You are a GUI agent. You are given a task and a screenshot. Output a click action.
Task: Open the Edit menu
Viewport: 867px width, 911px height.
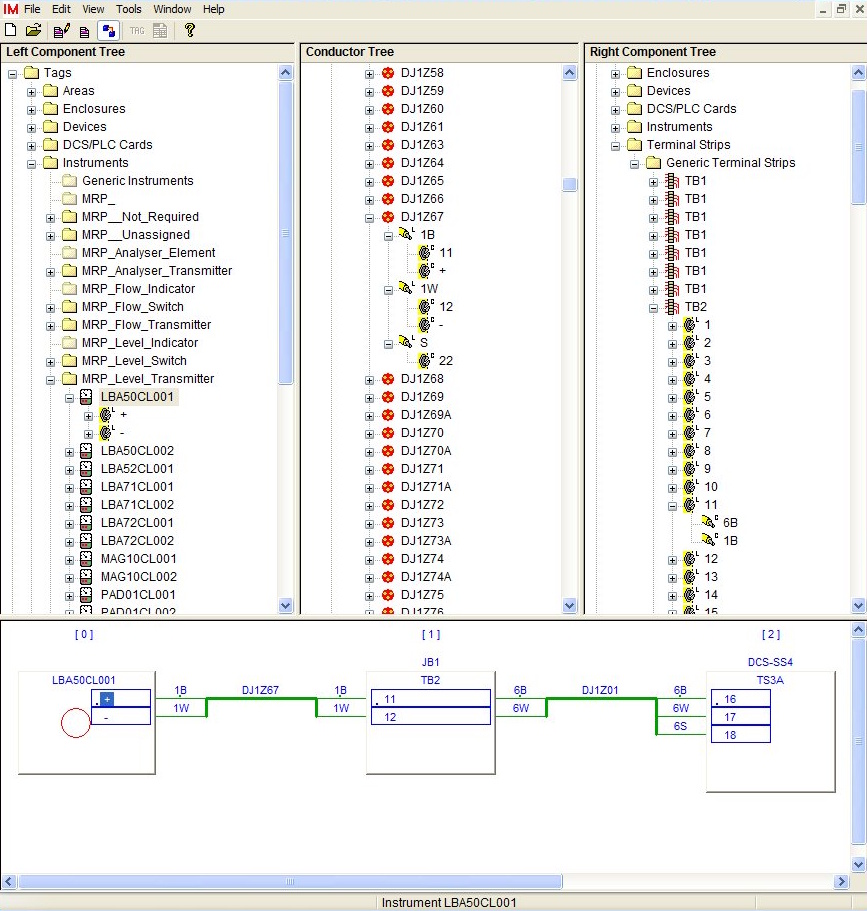point(61,9)
